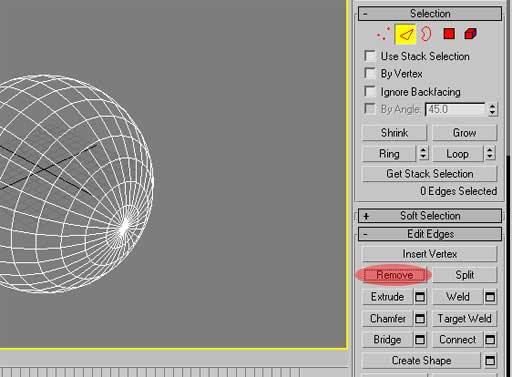Screen dimensions: 512x377
Task: Open Create Shape settings dialog icon
Action: point(490,360)
